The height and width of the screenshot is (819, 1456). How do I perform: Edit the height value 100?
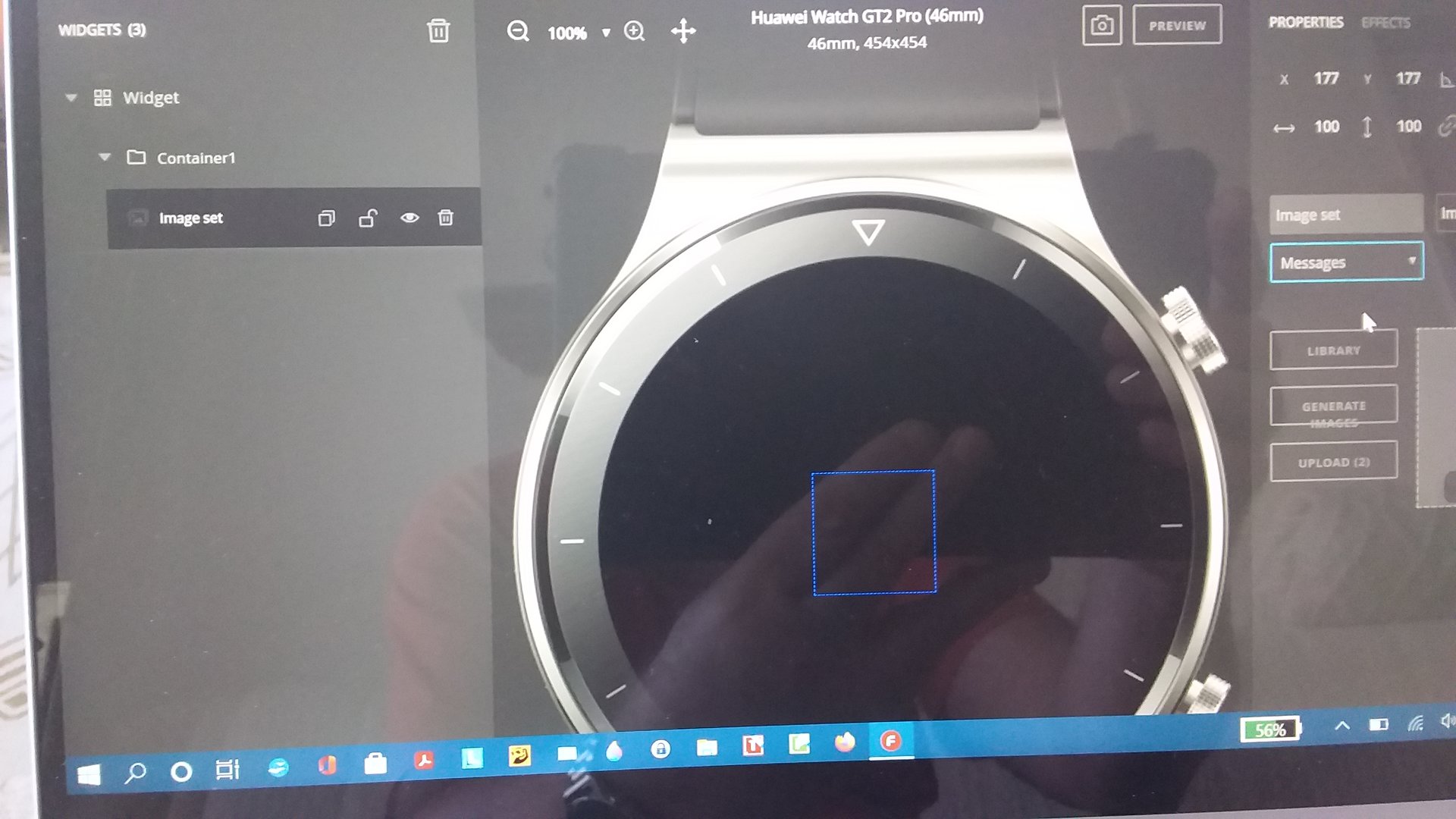click(1409, 127)
